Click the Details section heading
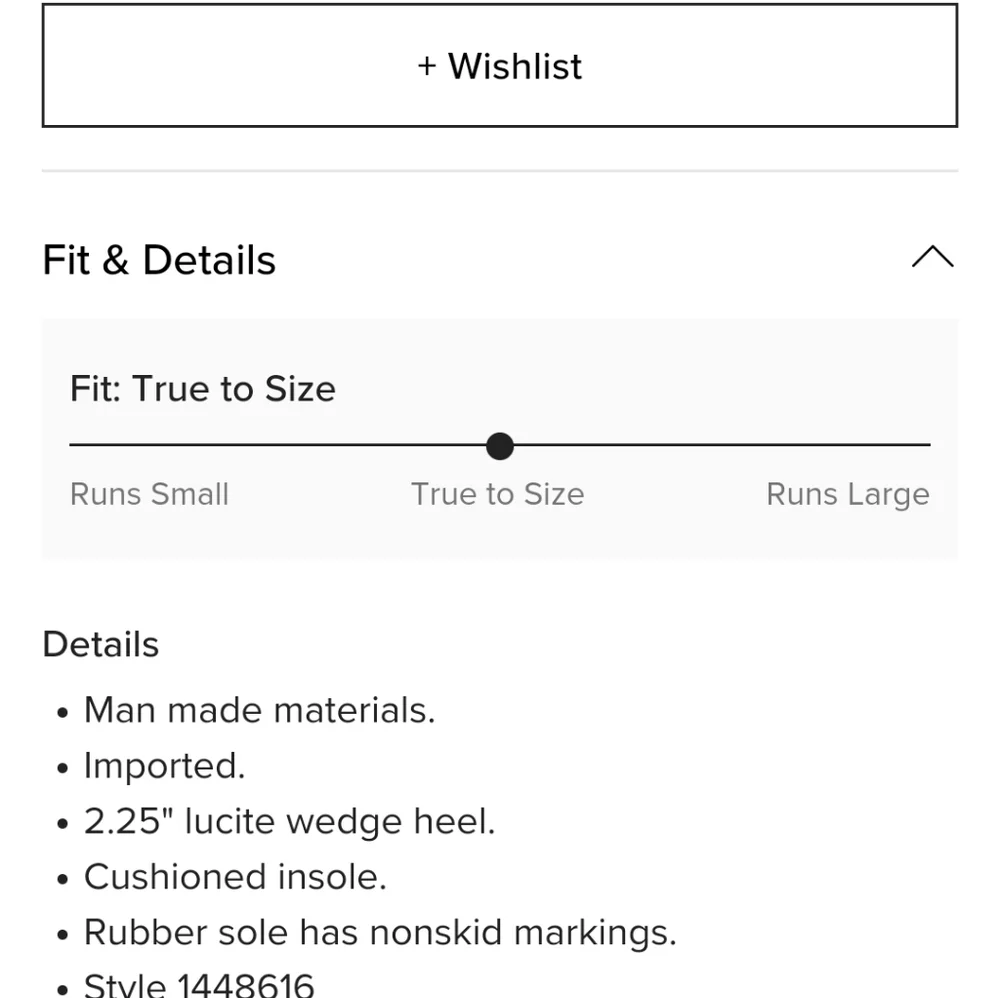The height and width of the screenshot is (998, 1000). [100, 644]
